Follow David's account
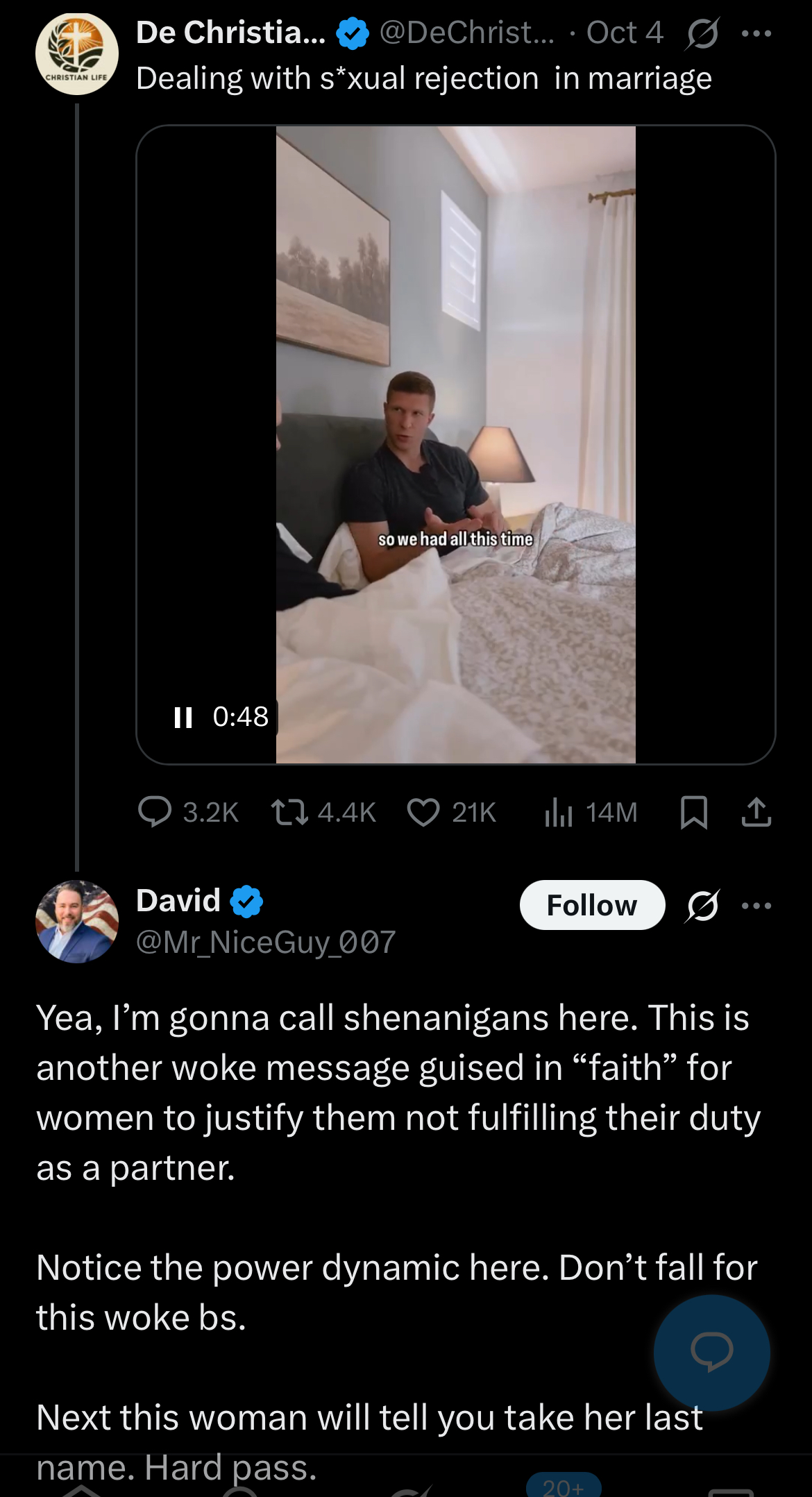Screen dimensions: 812x1497 pos(592,905)
